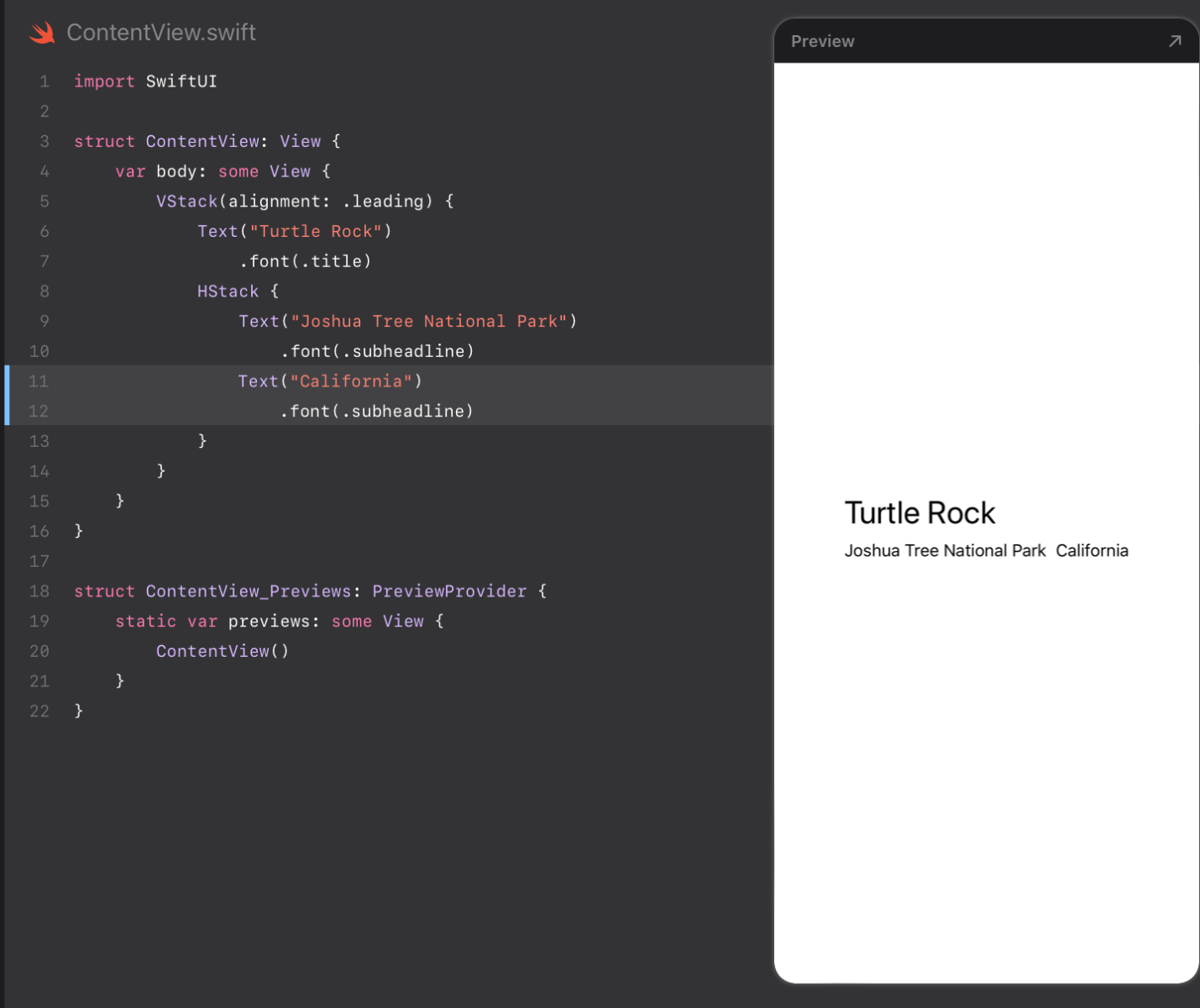Screen dimensions: 1200x1008
Task: Click the VStack(alignment: .leading) line
Action: (305, 202)
